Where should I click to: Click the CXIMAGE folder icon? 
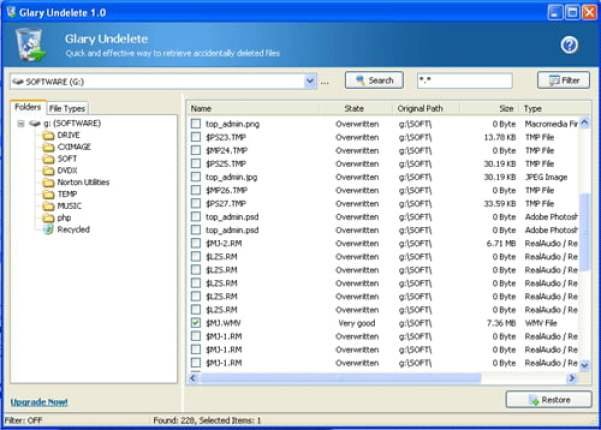(x=48, y=147)
